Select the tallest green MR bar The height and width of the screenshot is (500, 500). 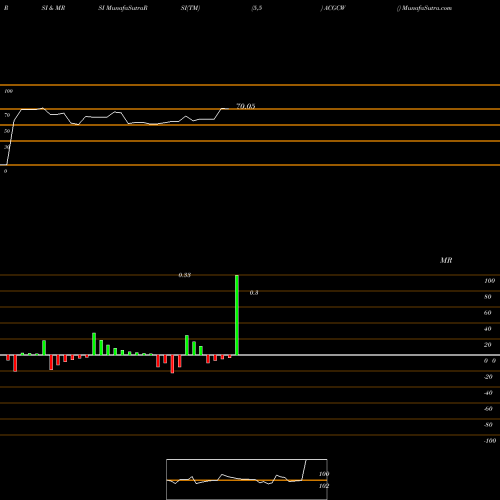pos(237,315)
